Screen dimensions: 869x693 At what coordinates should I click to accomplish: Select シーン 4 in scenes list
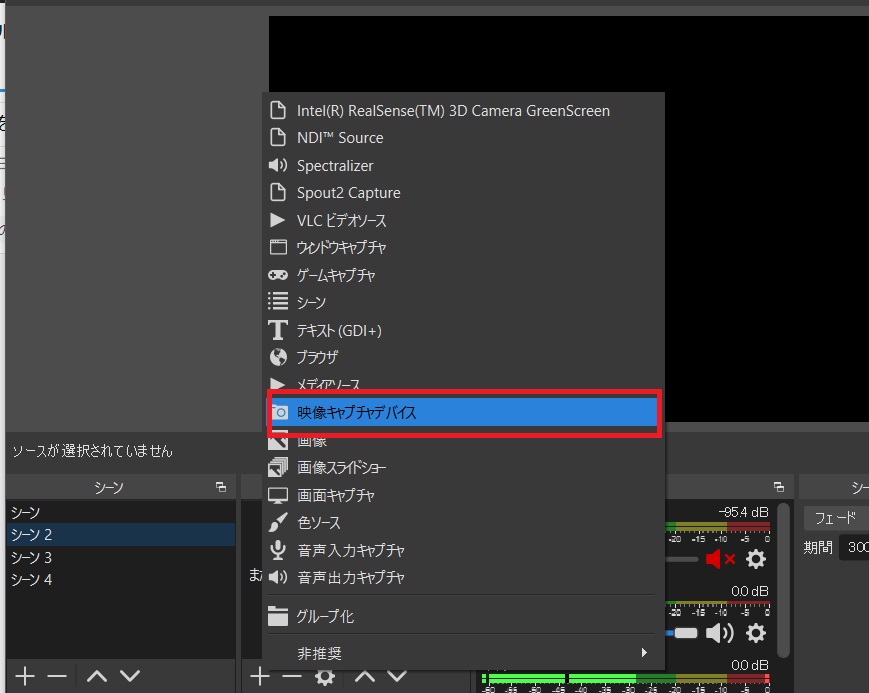pyautogui.click(x=120, y=579)
